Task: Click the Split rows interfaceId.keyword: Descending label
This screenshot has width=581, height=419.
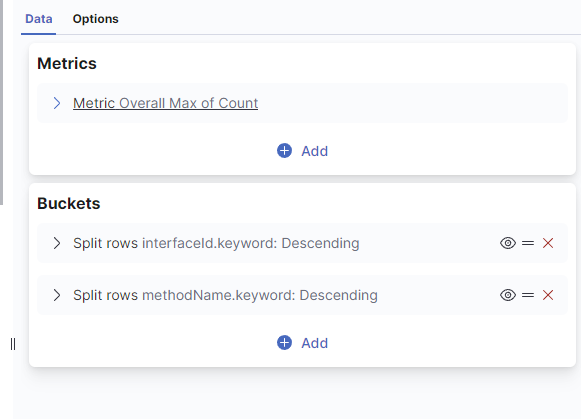Action: tap(216, 243)
